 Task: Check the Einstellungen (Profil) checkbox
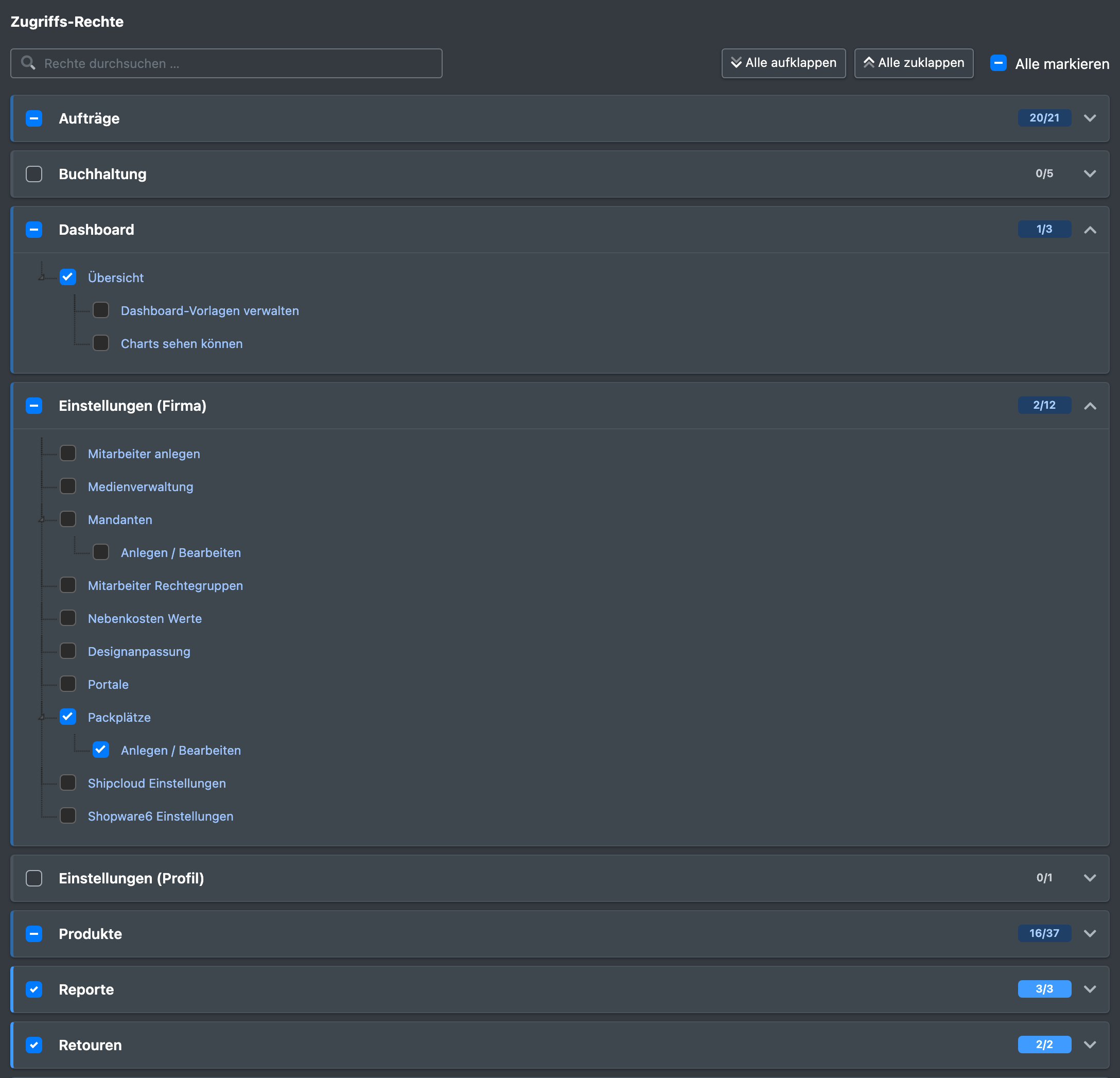click(34, 878)
